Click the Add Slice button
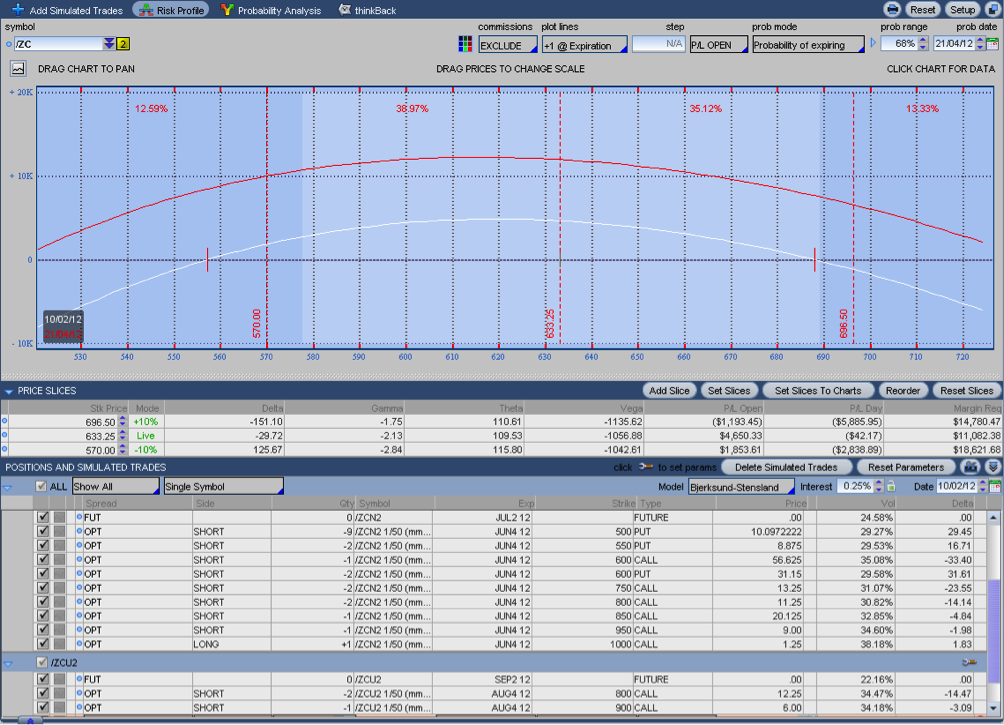The width and height of the screenshot is (1004, 725). pyautogui.click(x=670, y=390)
